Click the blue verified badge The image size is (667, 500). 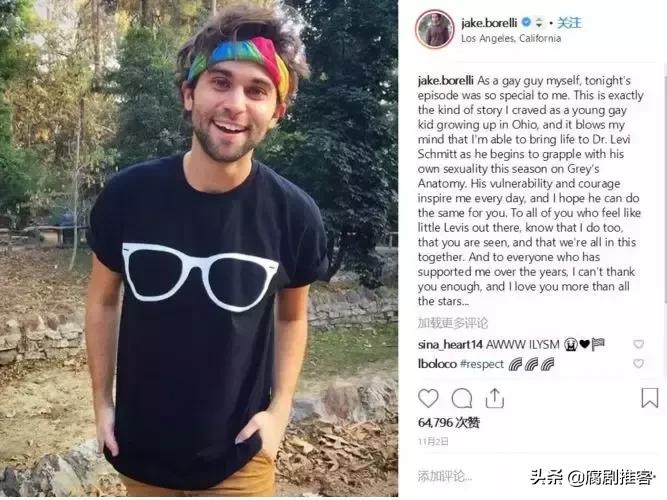tap(527, 22)
